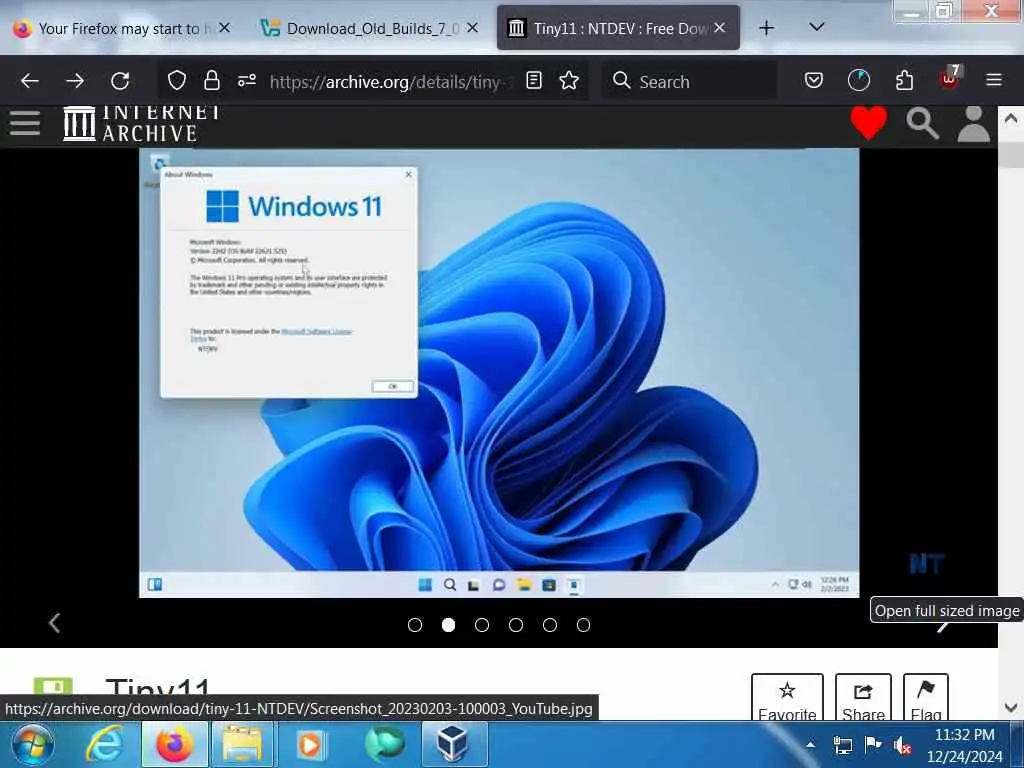The image size is (1024, 768).
Task: Click the red heart donate icon
Action: pyautogui.click(x=869, y=122)
